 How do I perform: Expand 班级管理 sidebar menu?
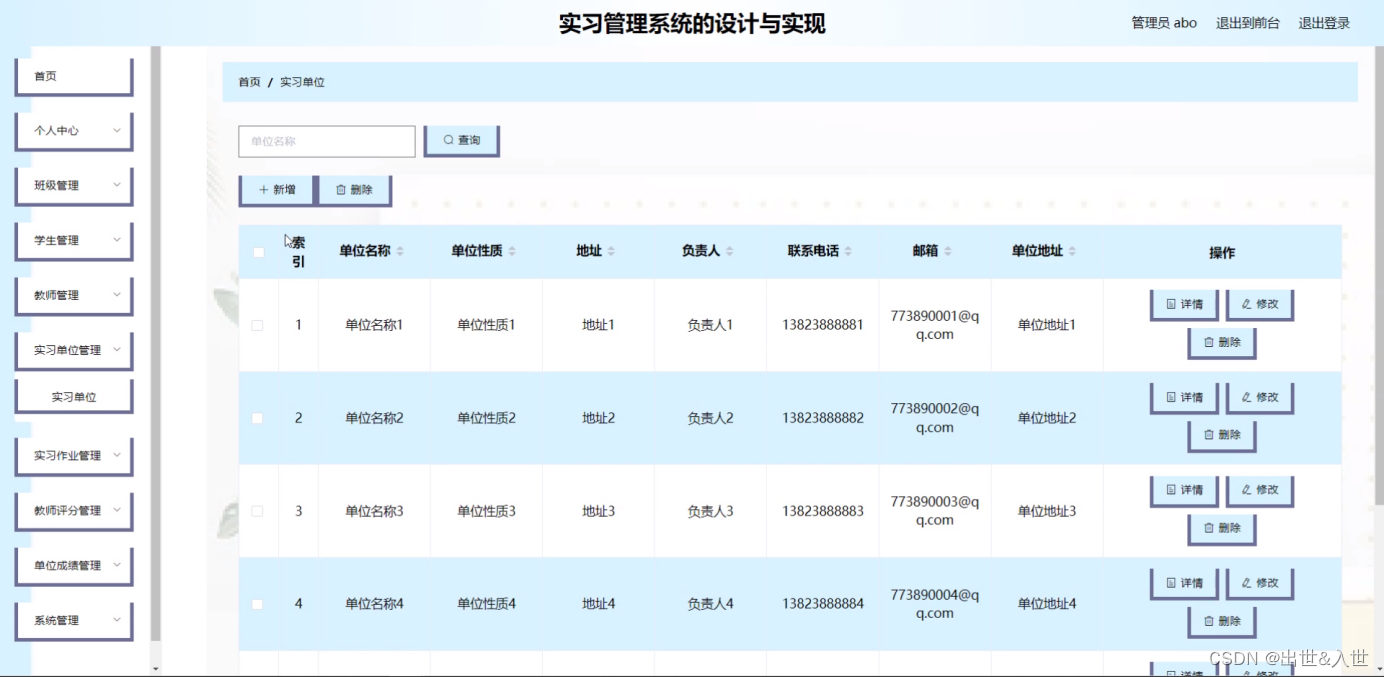click(74, 186)
